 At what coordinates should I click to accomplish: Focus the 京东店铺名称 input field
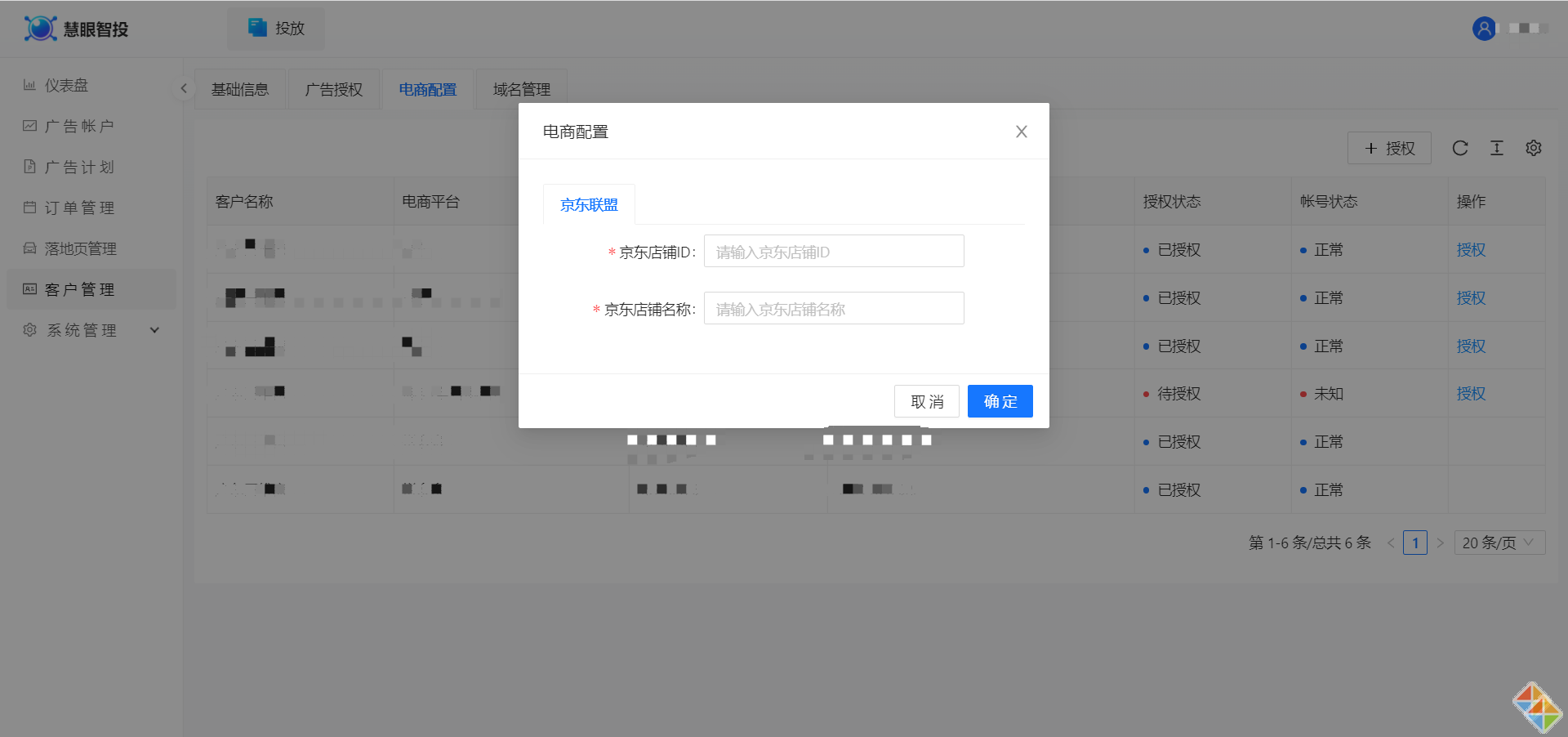click(x=833, y=309)
